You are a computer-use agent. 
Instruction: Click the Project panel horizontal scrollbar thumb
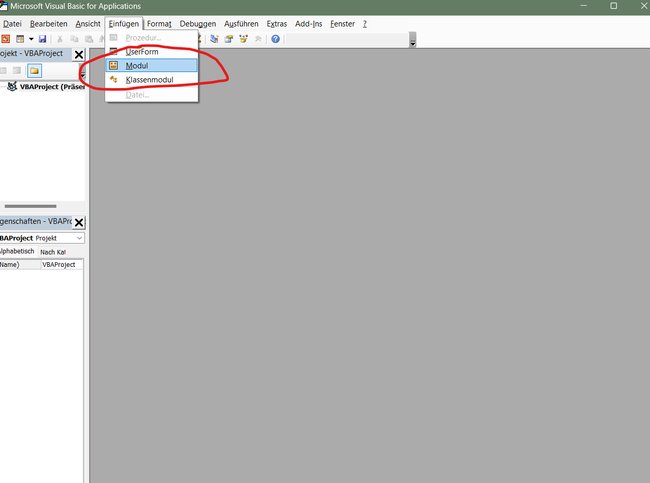click(30, 206)
